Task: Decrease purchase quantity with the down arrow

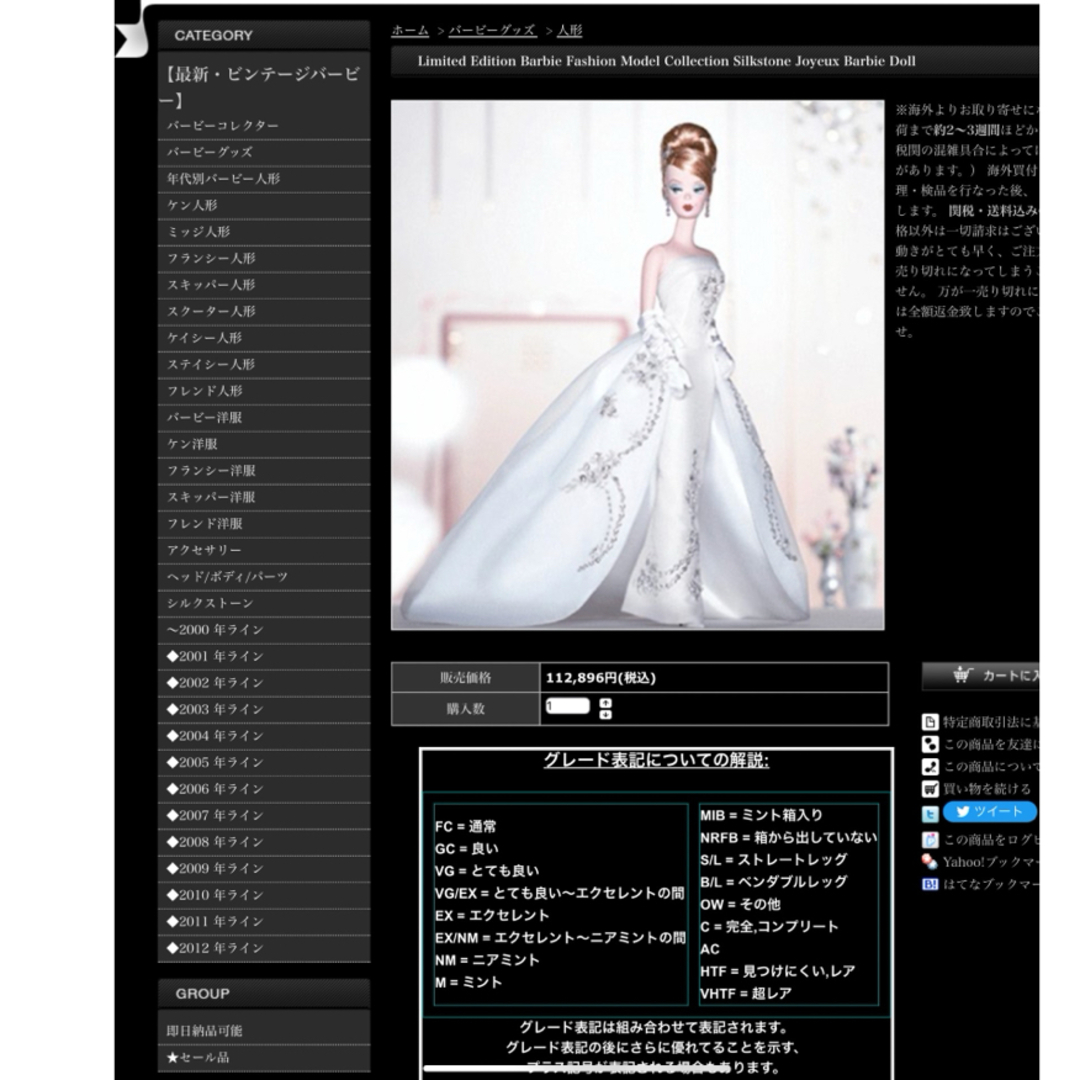Action: pyautogui.click(x=605, y=715)
